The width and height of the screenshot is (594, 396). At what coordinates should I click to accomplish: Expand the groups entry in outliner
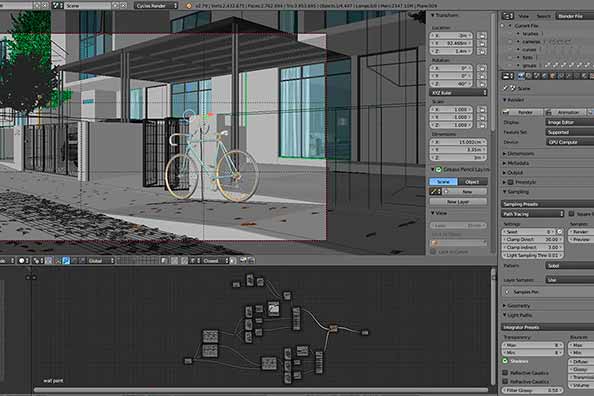[x=518, y=66]
